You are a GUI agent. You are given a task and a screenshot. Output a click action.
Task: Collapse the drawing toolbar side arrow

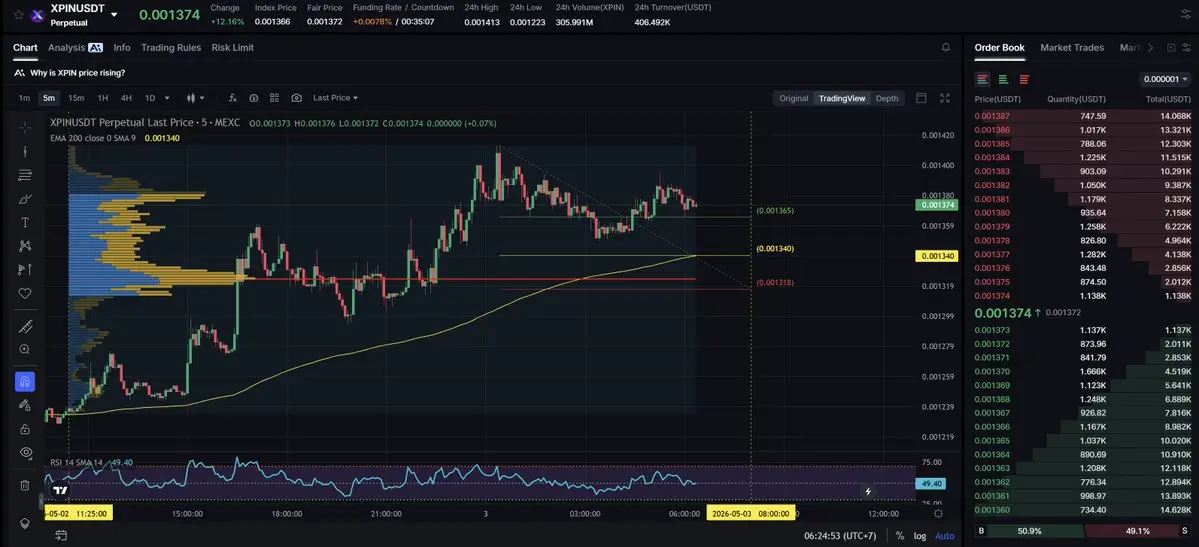pyautogui.click(x=41, y=501)
